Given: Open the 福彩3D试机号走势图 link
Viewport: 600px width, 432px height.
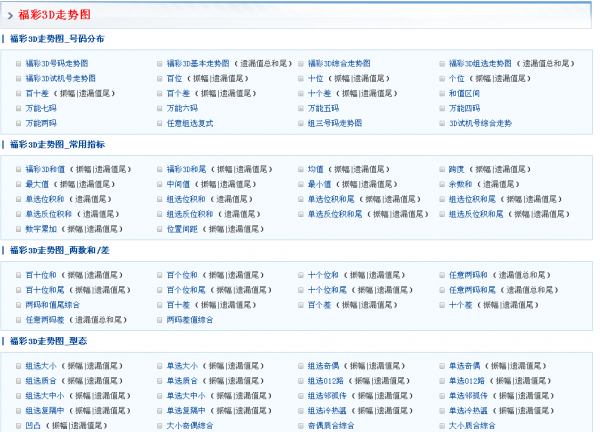Looking at the screenshot, I should coord(60,78).
